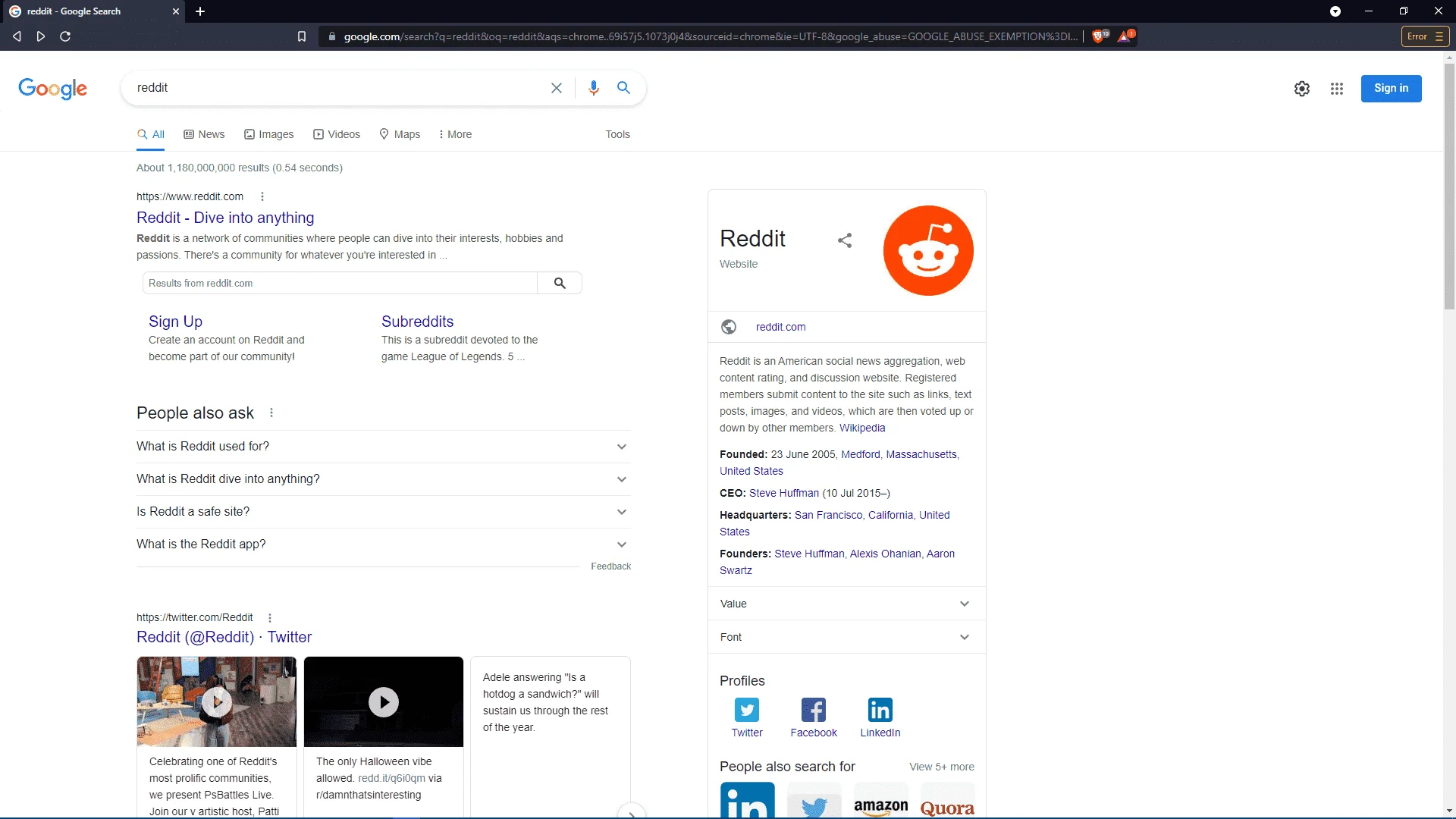
Task: Switch to the Maps tab
Action: [400, 134]
